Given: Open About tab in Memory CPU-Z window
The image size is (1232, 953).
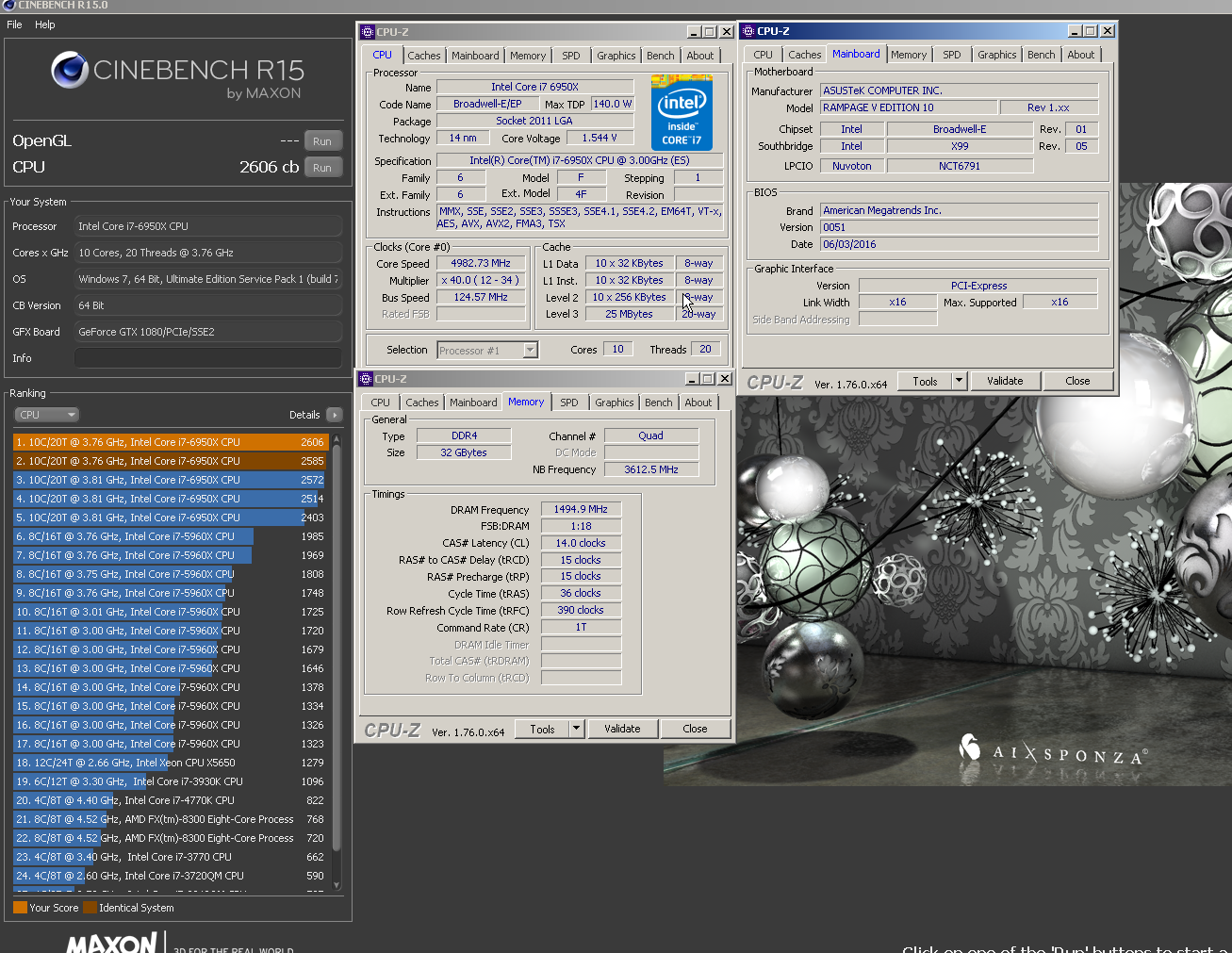Looking at the screenshot, I should (x=698, y=403).
